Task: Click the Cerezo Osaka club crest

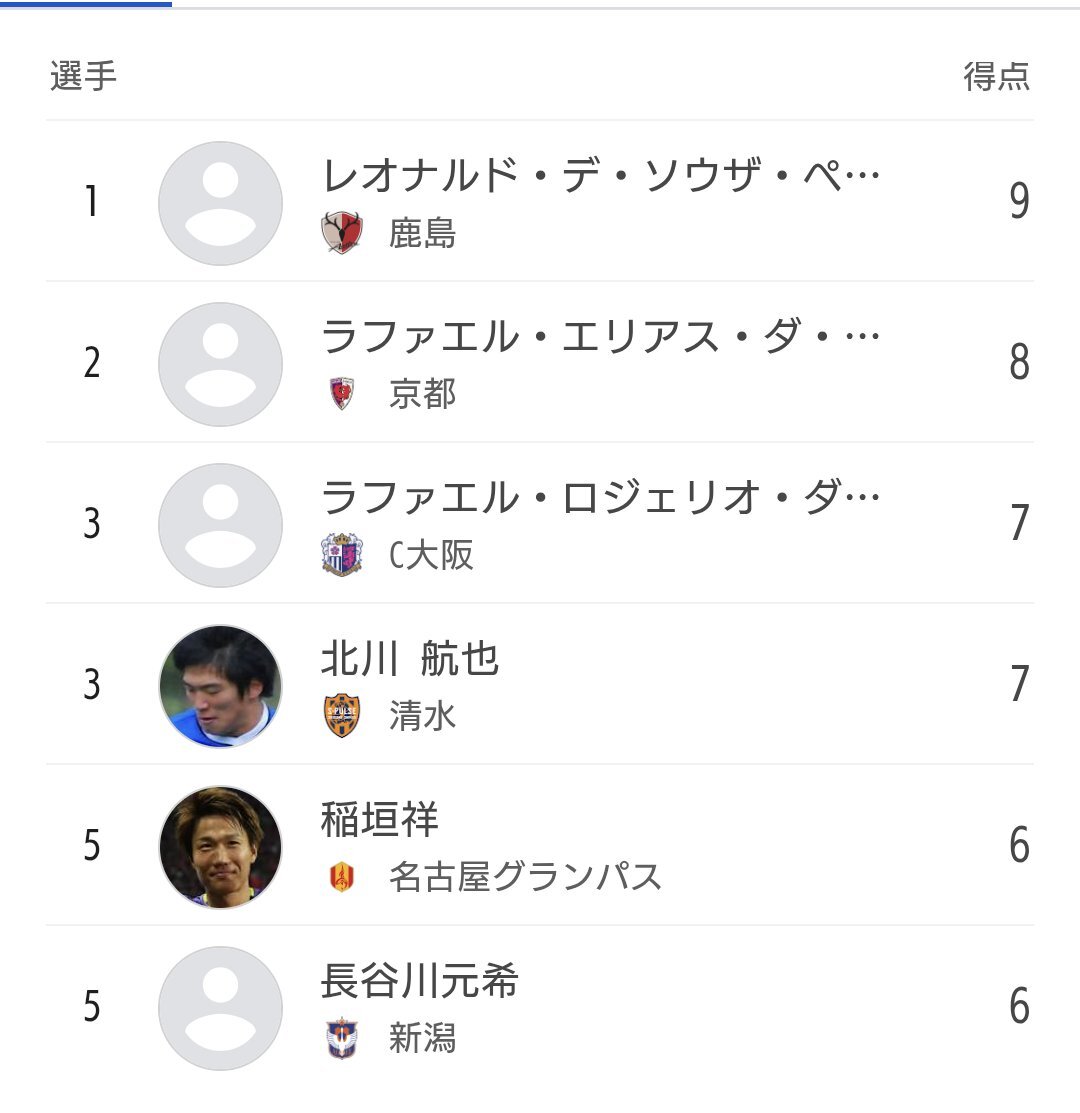Action: [342, 554]
